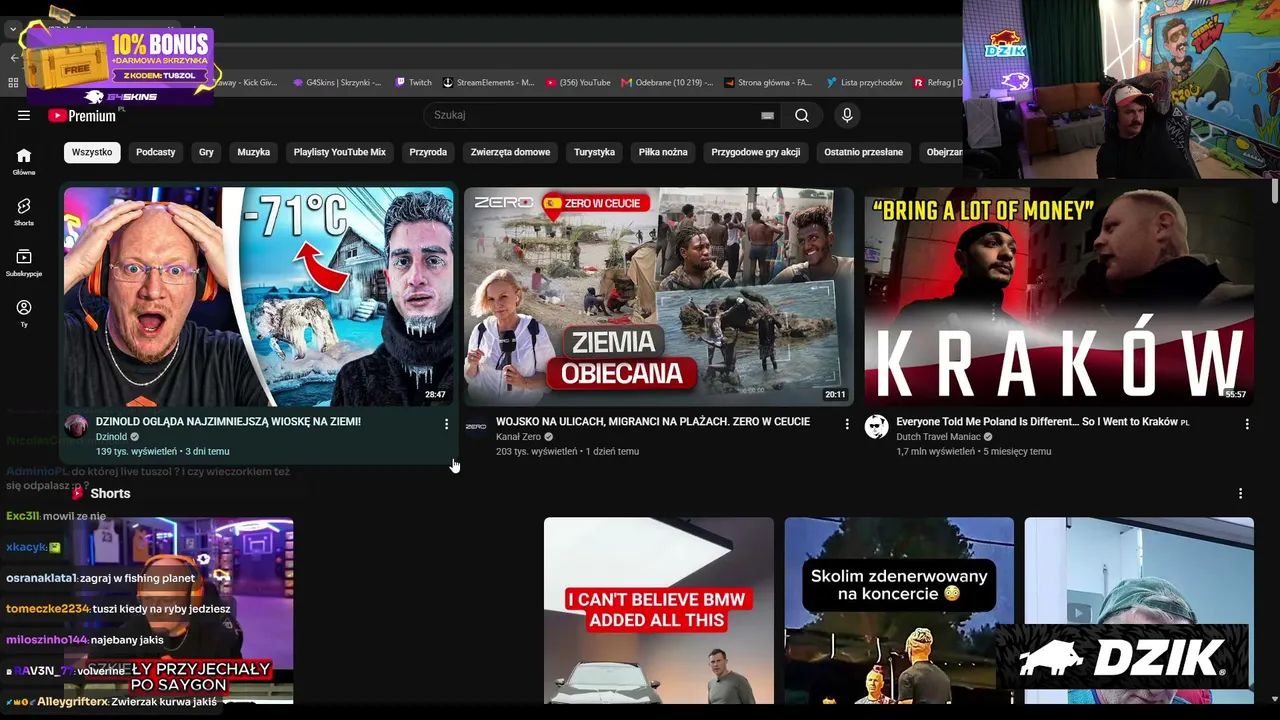Viewport: 1280px width, 720px height.
Task: Open options menu for Kanał Zero video
Action: [847, 424]
